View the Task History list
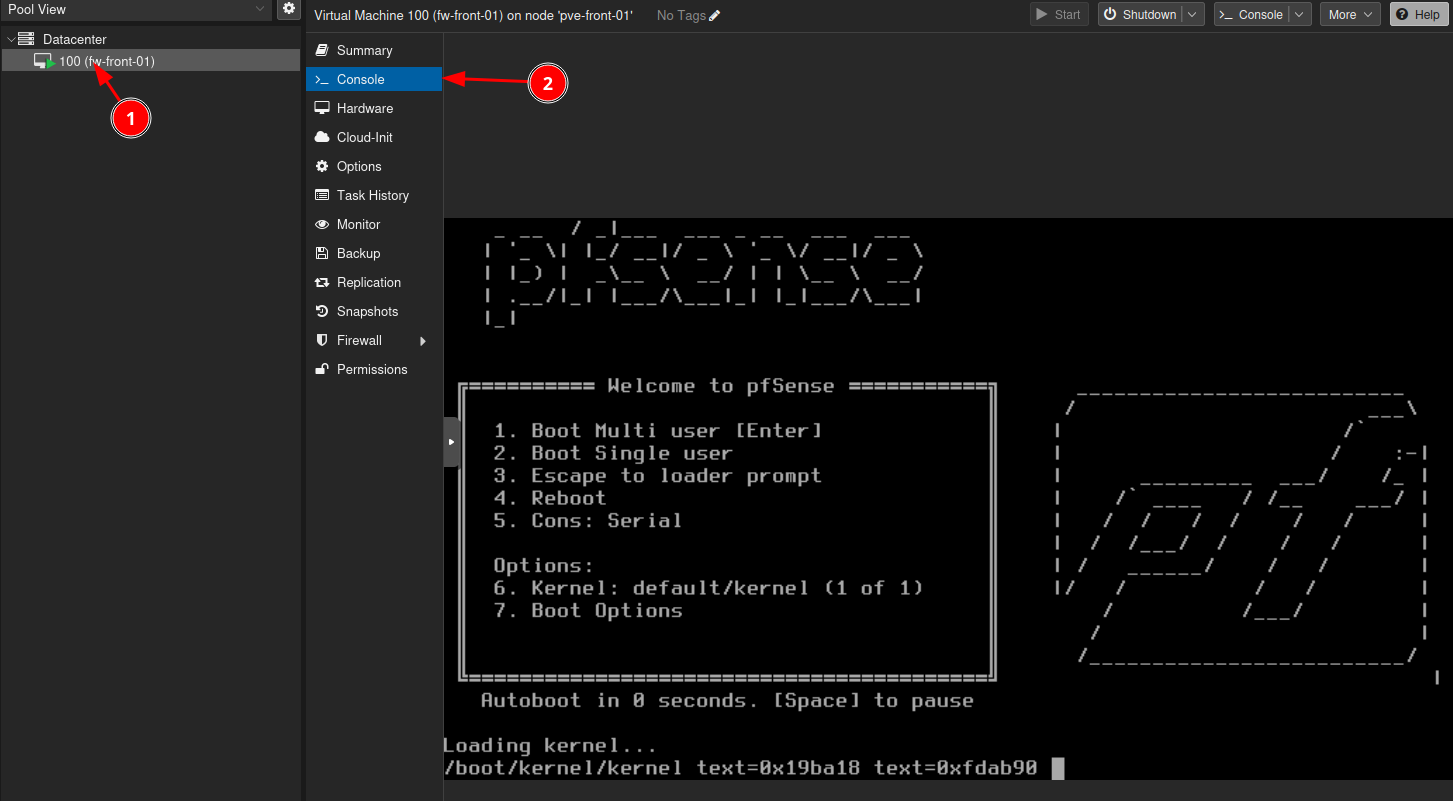Image resolution: width=1453 pixels, height=801 pixels. pyautogui.click(x=372, y=195)
